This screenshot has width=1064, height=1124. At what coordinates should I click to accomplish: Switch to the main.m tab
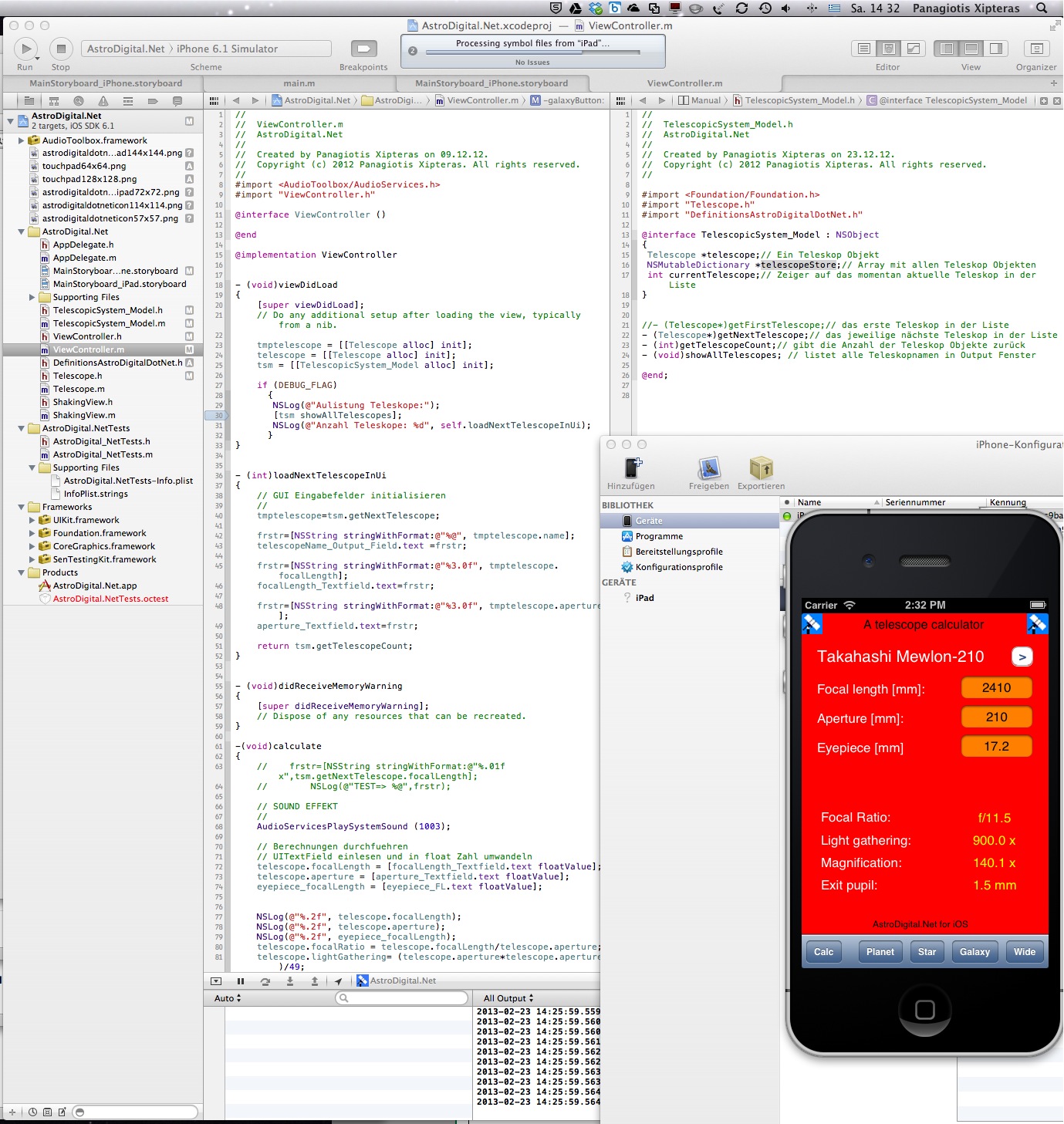pos(299,83)
